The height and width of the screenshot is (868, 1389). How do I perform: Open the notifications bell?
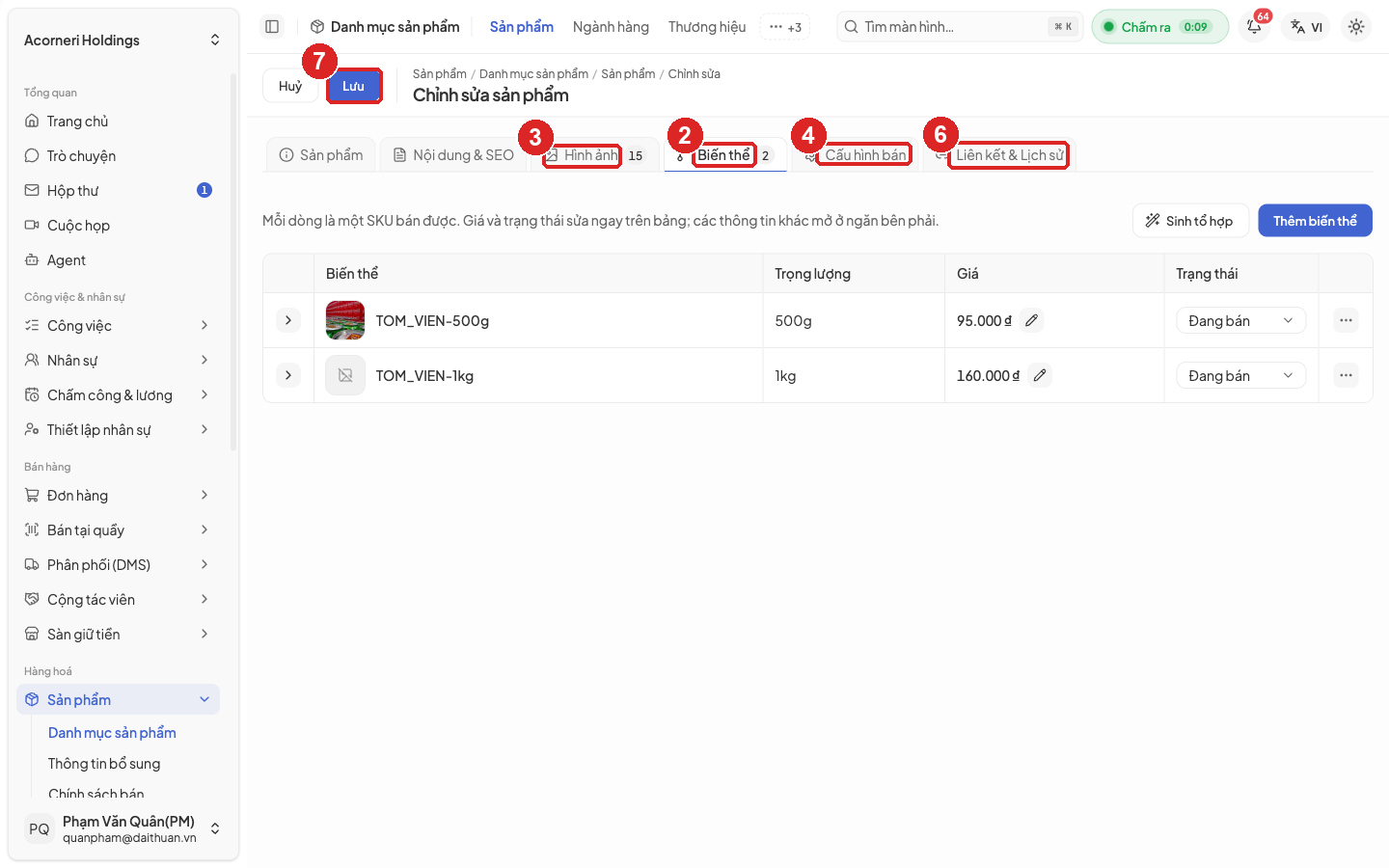[x=1254, y=27]
